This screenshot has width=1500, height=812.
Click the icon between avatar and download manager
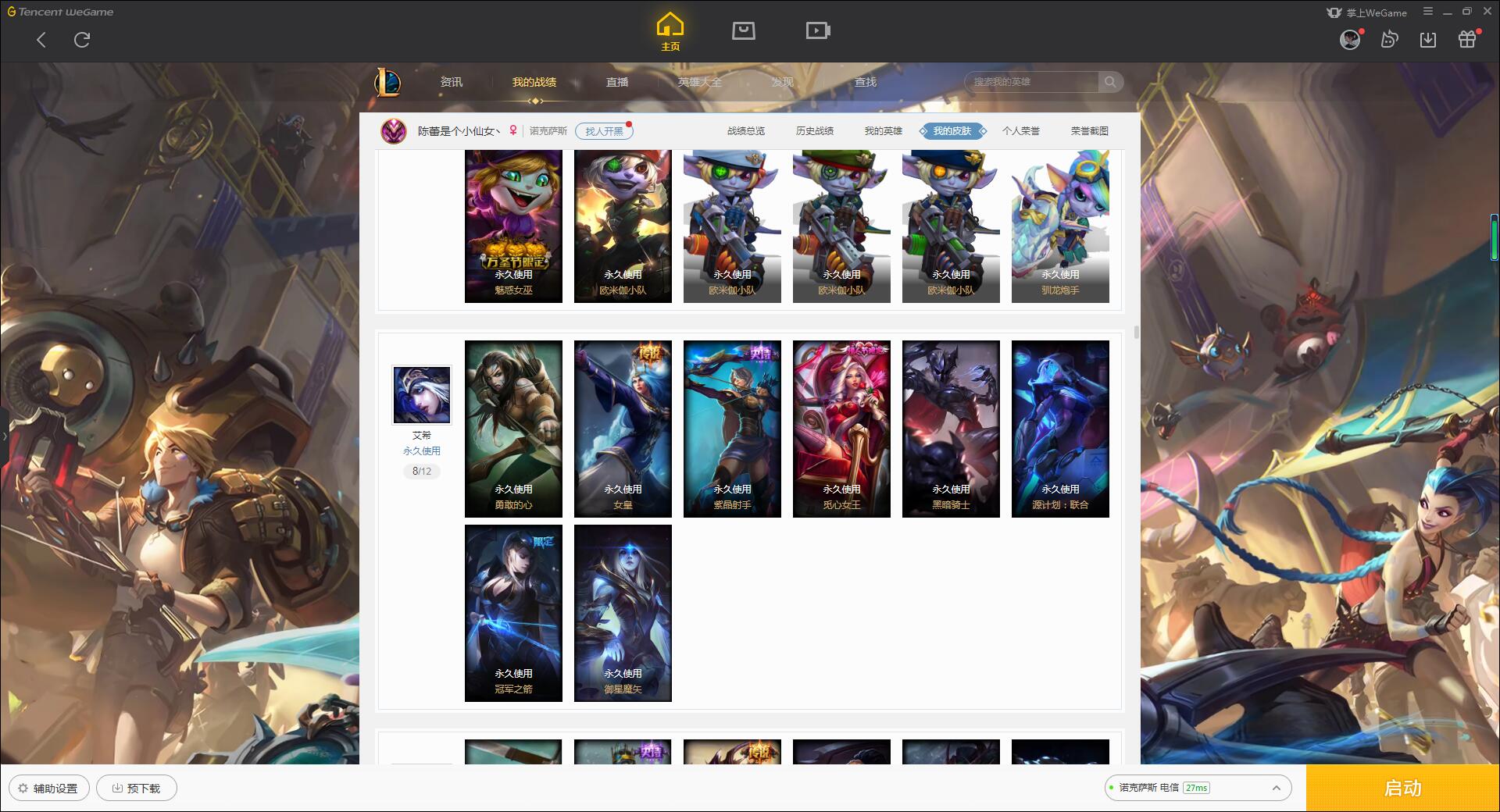1389,39
